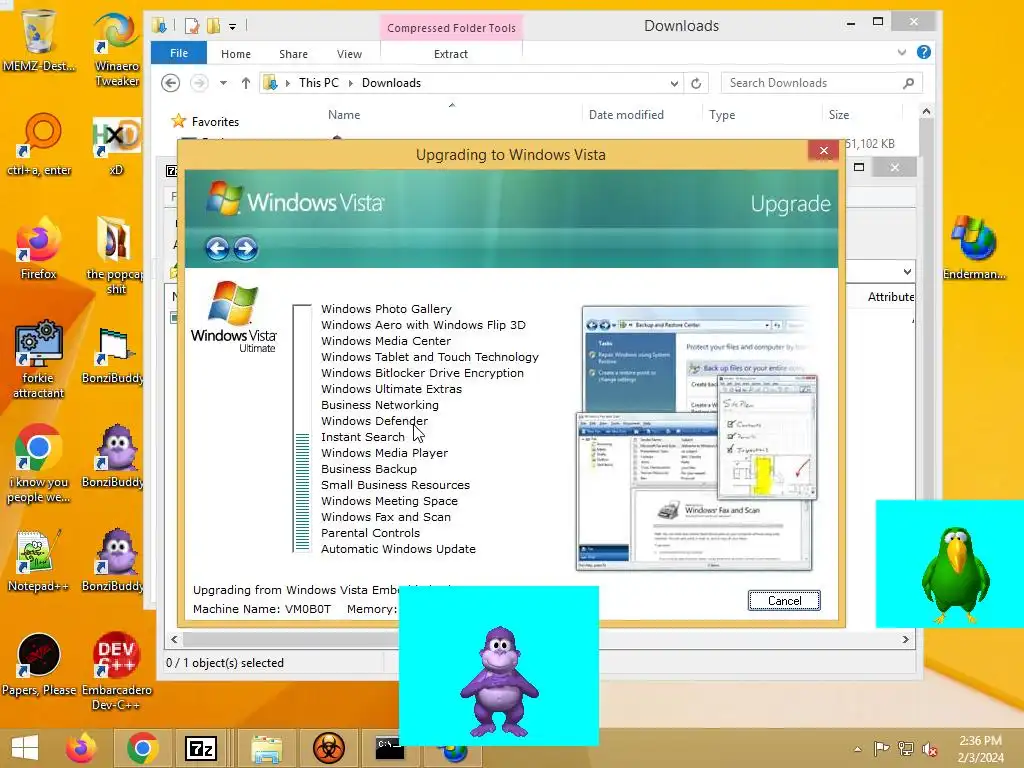
Task: Click the Vista feature screenshots preview image
Action: tap(696, 438)
